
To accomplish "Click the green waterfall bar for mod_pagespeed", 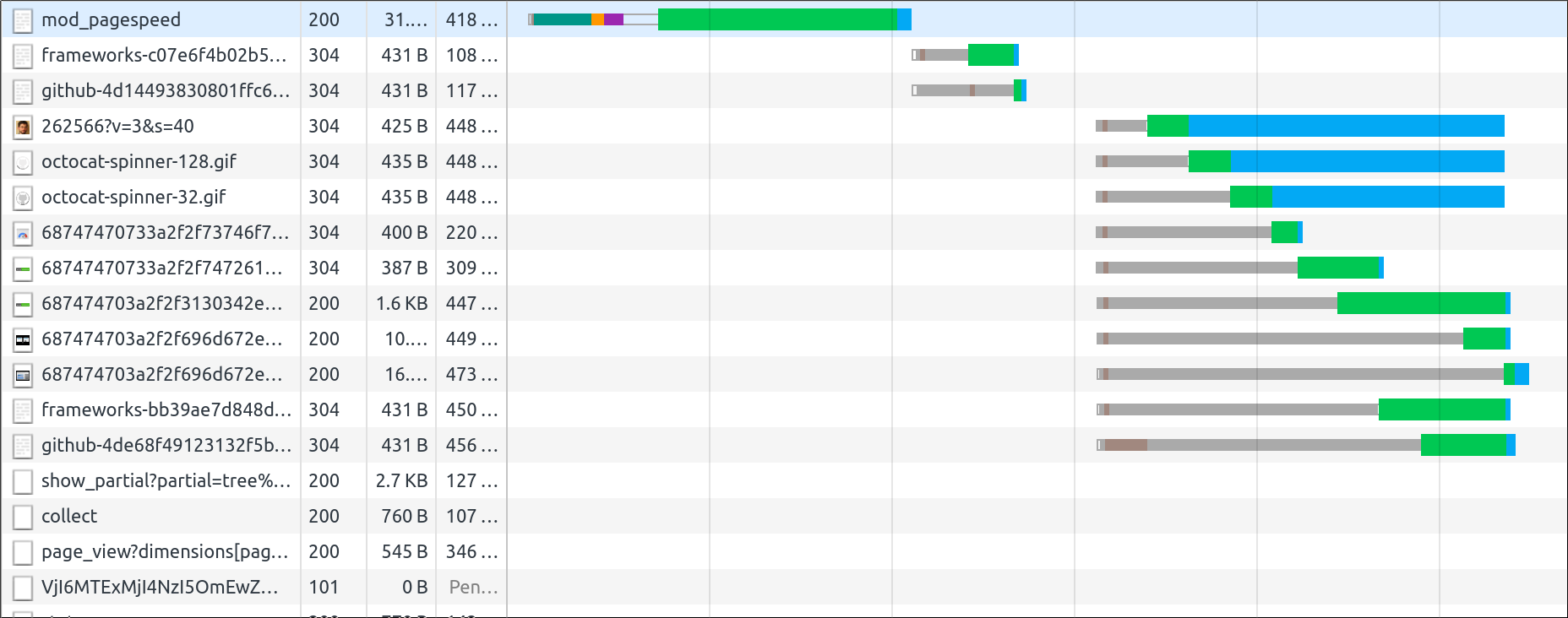I will coord(776,19).
